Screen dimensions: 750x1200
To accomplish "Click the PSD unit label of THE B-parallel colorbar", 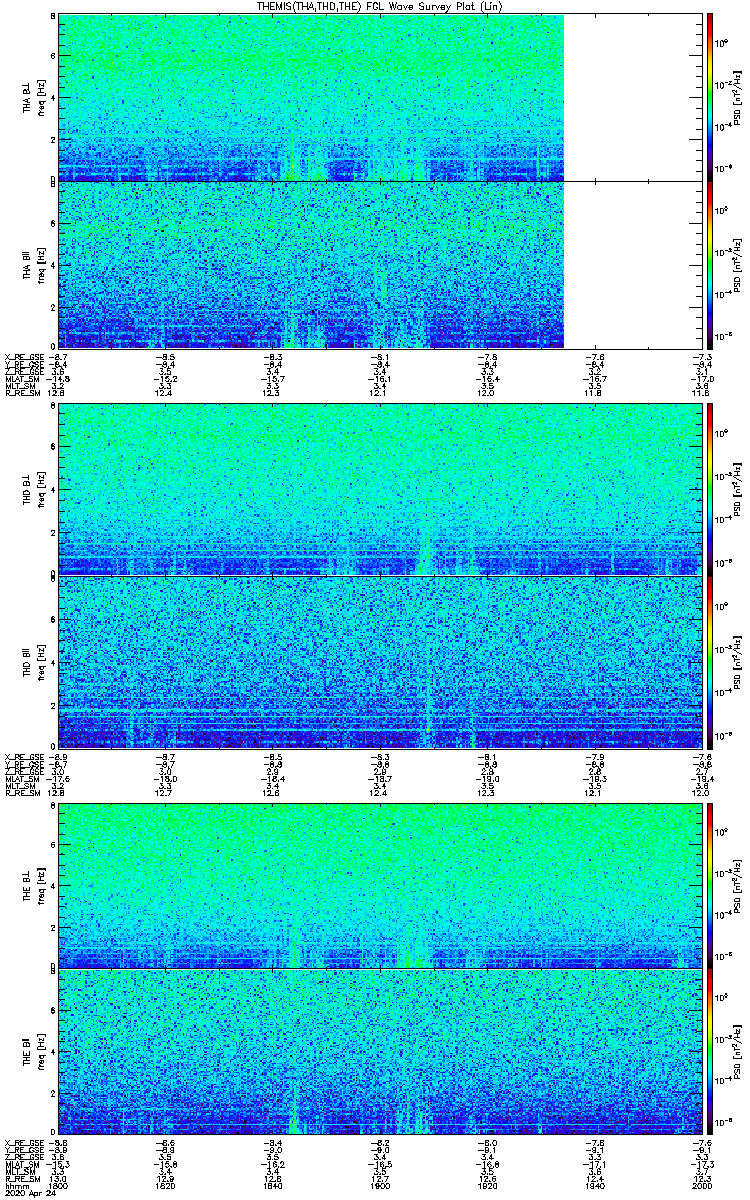I will (x=739, y=1051).
